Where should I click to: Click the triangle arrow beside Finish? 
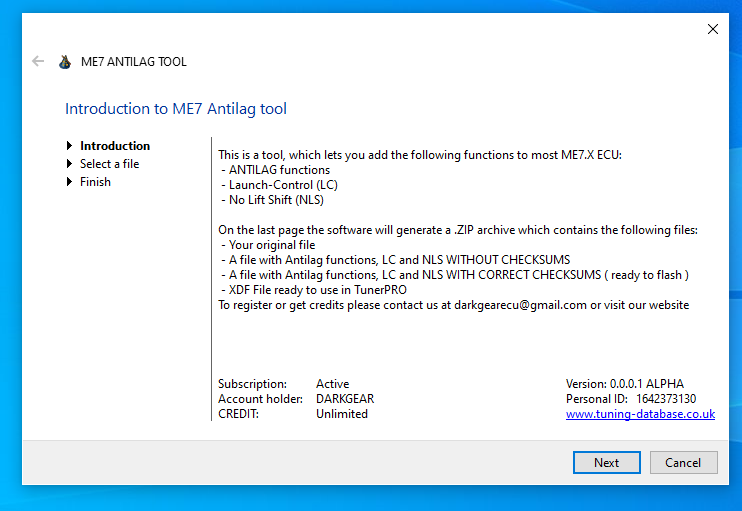point(70,182)
